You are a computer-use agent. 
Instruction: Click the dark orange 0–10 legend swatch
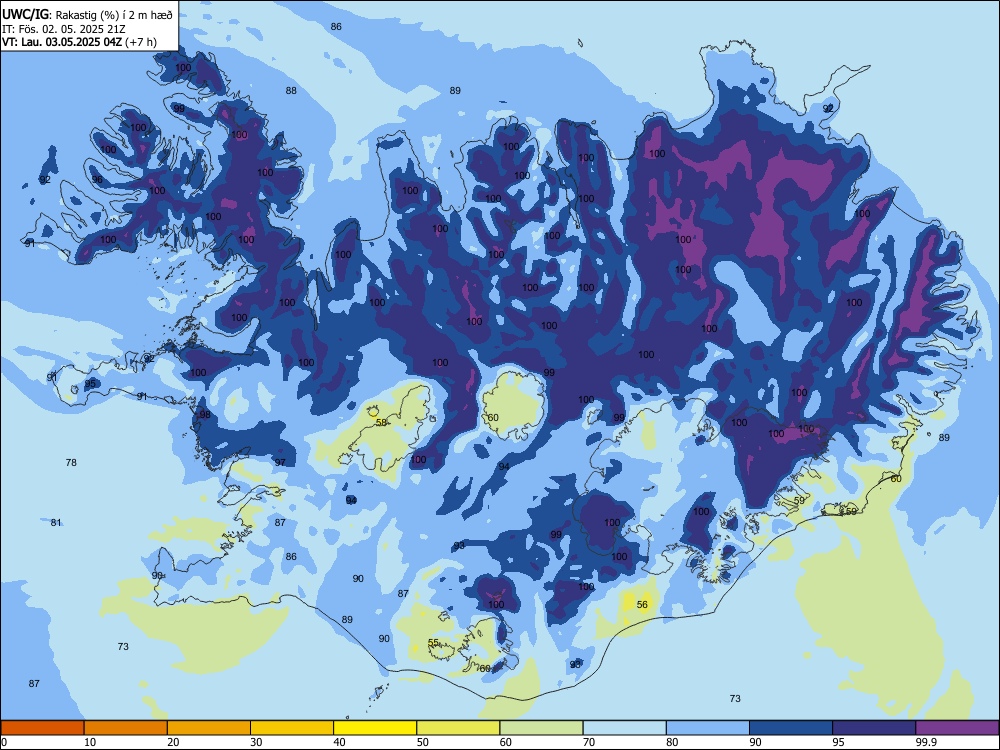click(x=42, y=728)
